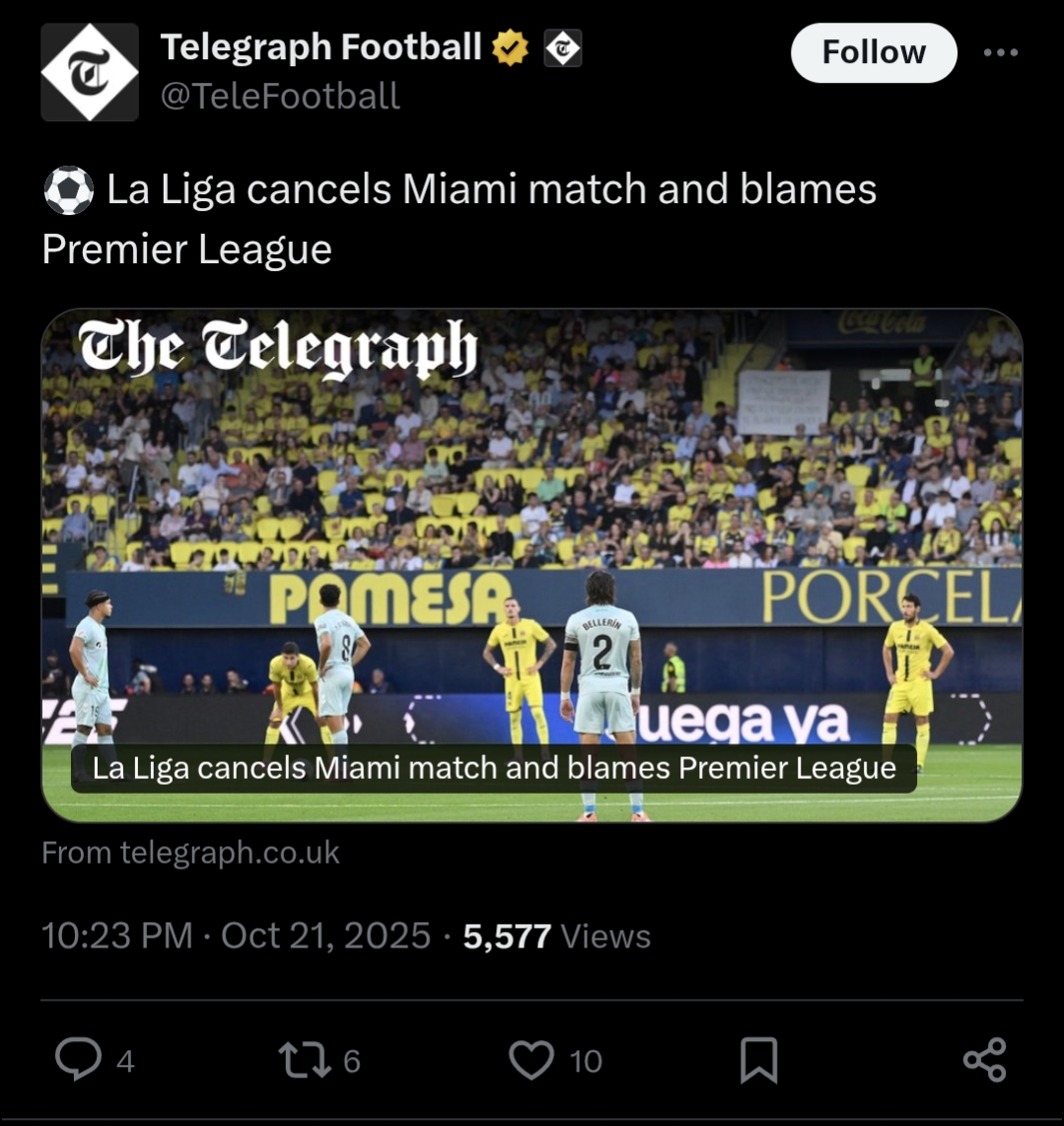The width and height of the screenshot is (1064, 1126).
Task: Open the @TeleFootball handle link
Action: point(280,97)
